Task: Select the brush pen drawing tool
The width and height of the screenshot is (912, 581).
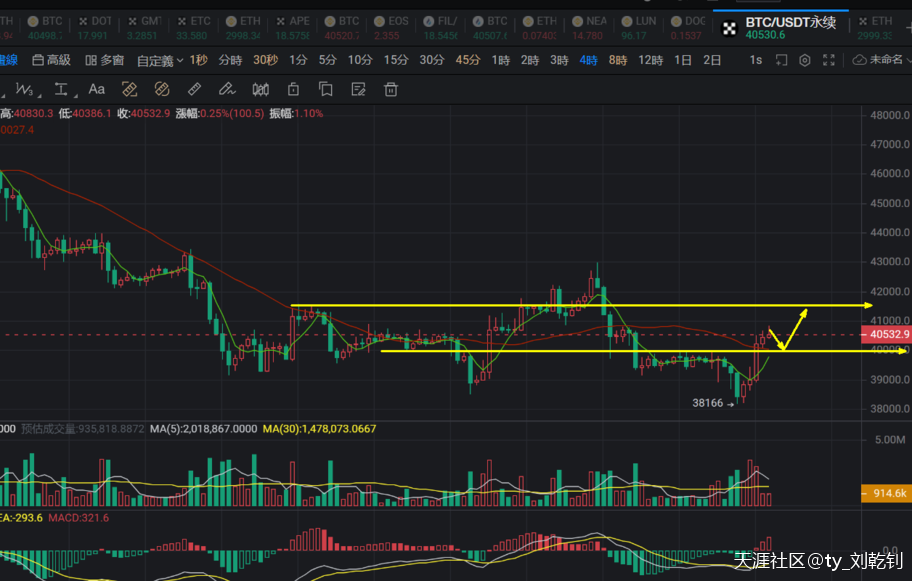Action: (x=226, y=90)
